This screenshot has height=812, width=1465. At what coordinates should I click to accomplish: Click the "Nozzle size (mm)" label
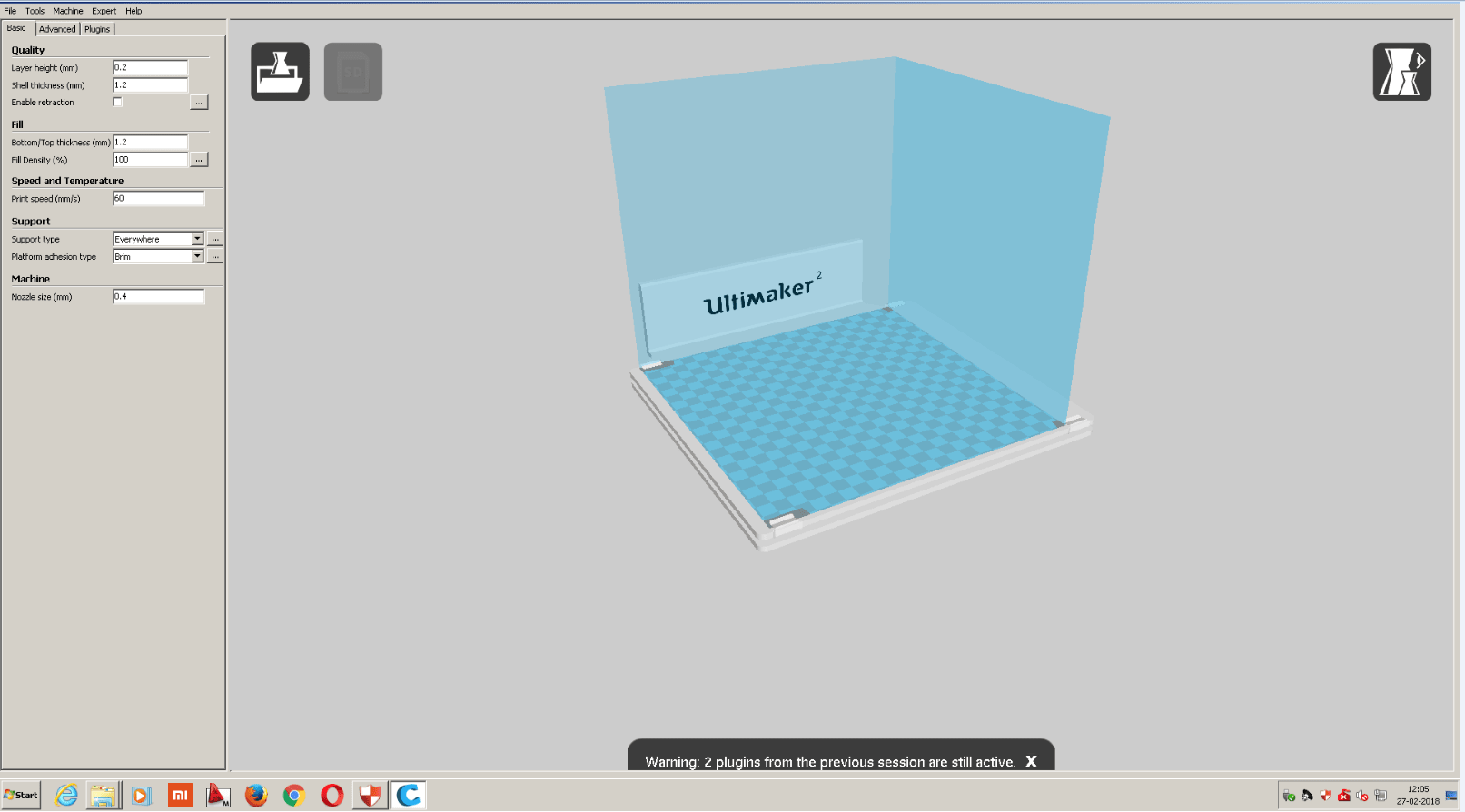tap(42, 297)
